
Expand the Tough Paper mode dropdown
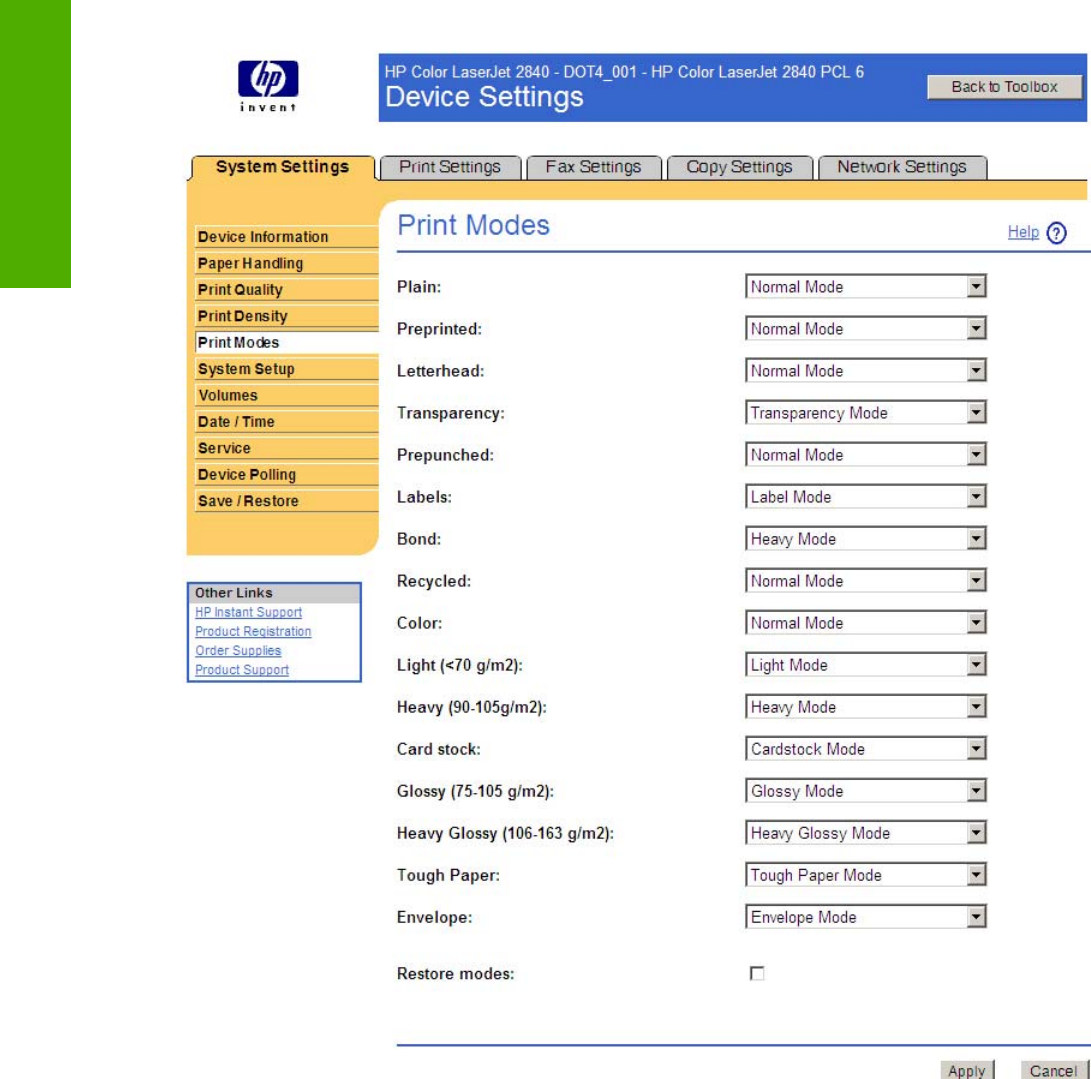[866, 875]
